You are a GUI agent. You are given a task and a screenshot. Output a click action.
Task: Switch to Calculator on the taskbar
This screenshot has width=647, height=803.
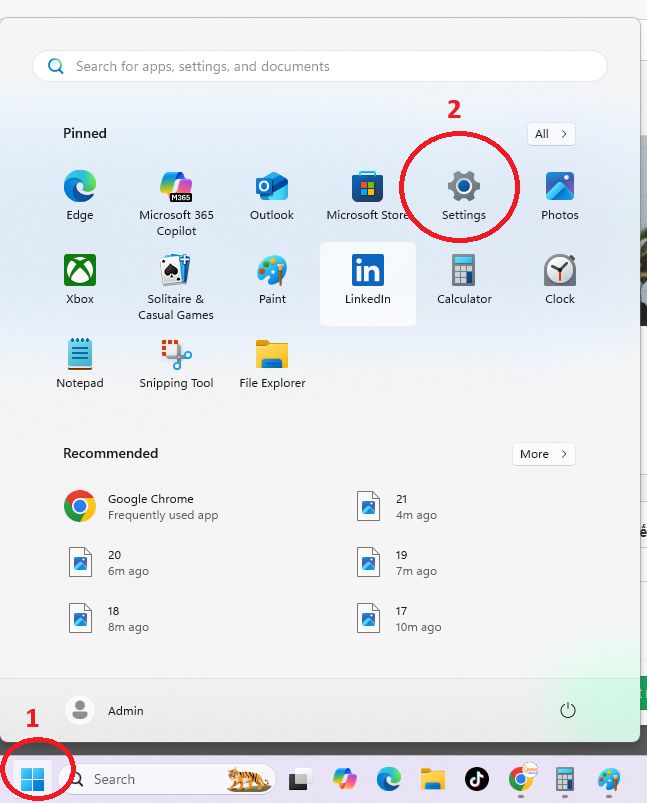click(565, 779)
